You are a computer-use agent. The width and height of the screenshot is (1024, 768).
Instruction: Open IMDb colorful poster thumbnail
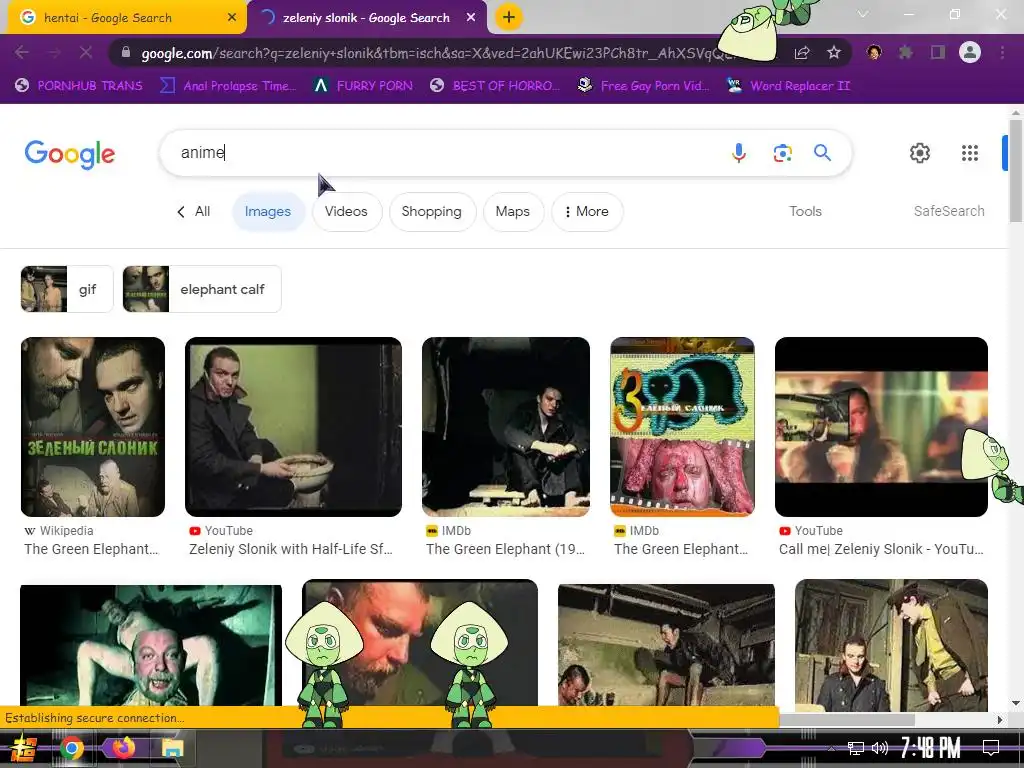(682, 427)
